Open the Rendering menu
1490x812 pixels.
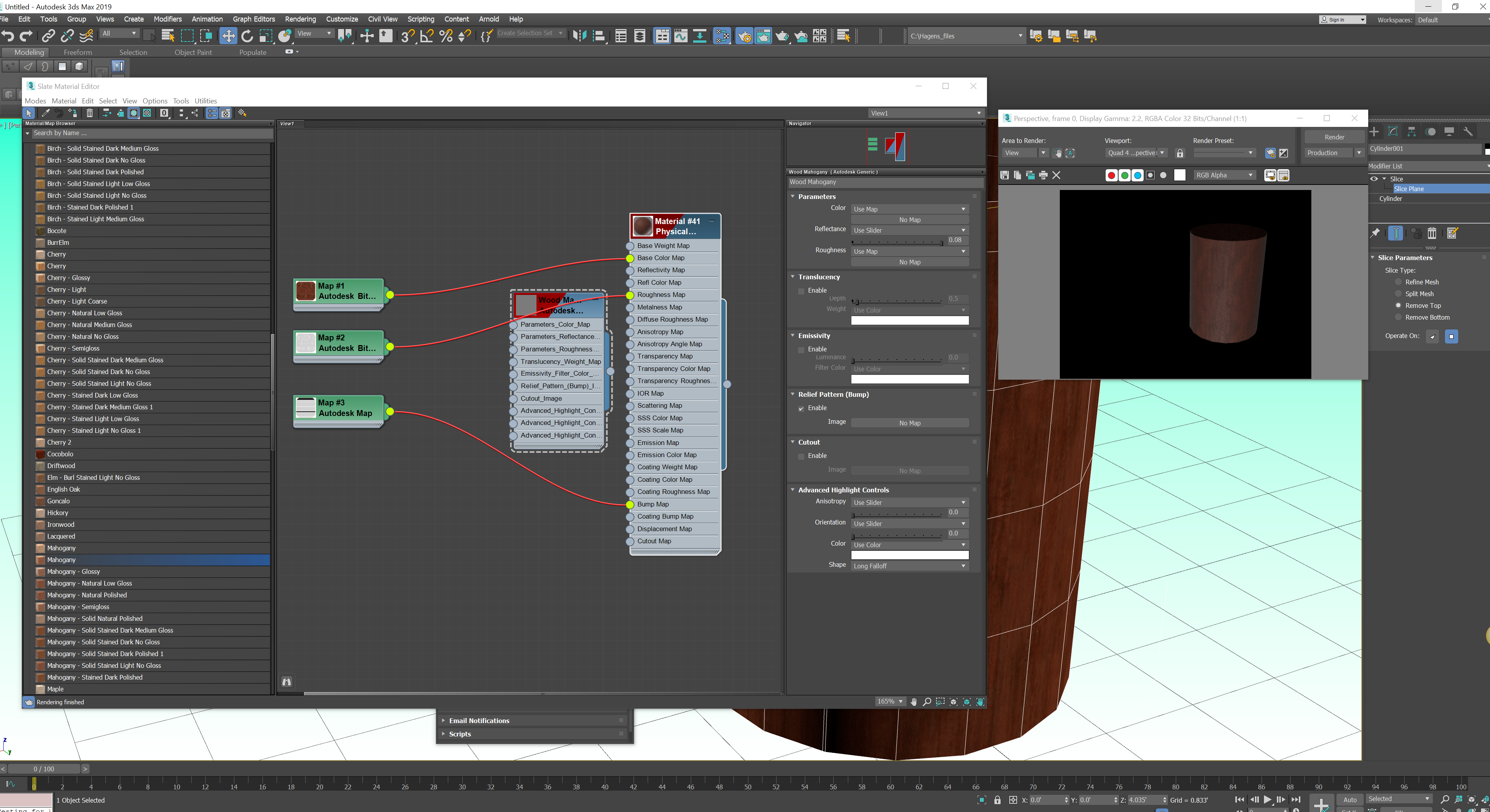coord(300,19)
